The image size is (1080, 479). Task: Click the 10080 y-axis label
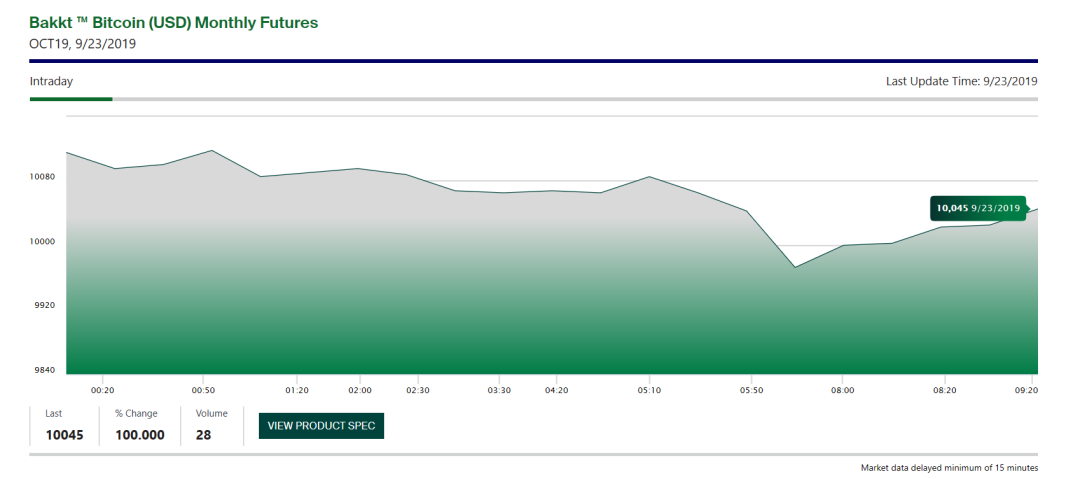pos(41,177)
